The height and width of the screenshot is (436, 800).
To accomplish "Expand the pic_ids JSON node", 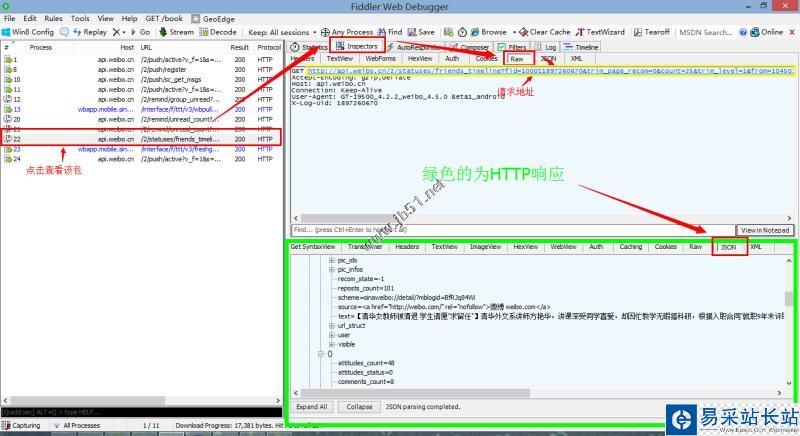I will click(332, 260).
